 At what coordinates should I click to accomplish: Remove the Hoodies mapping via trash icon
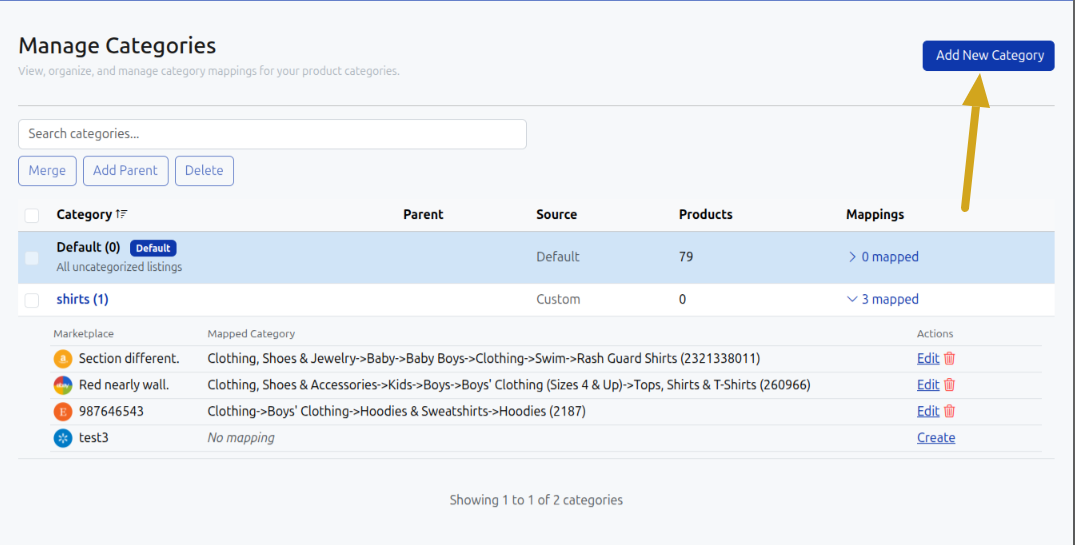click(x=950, y=411)
